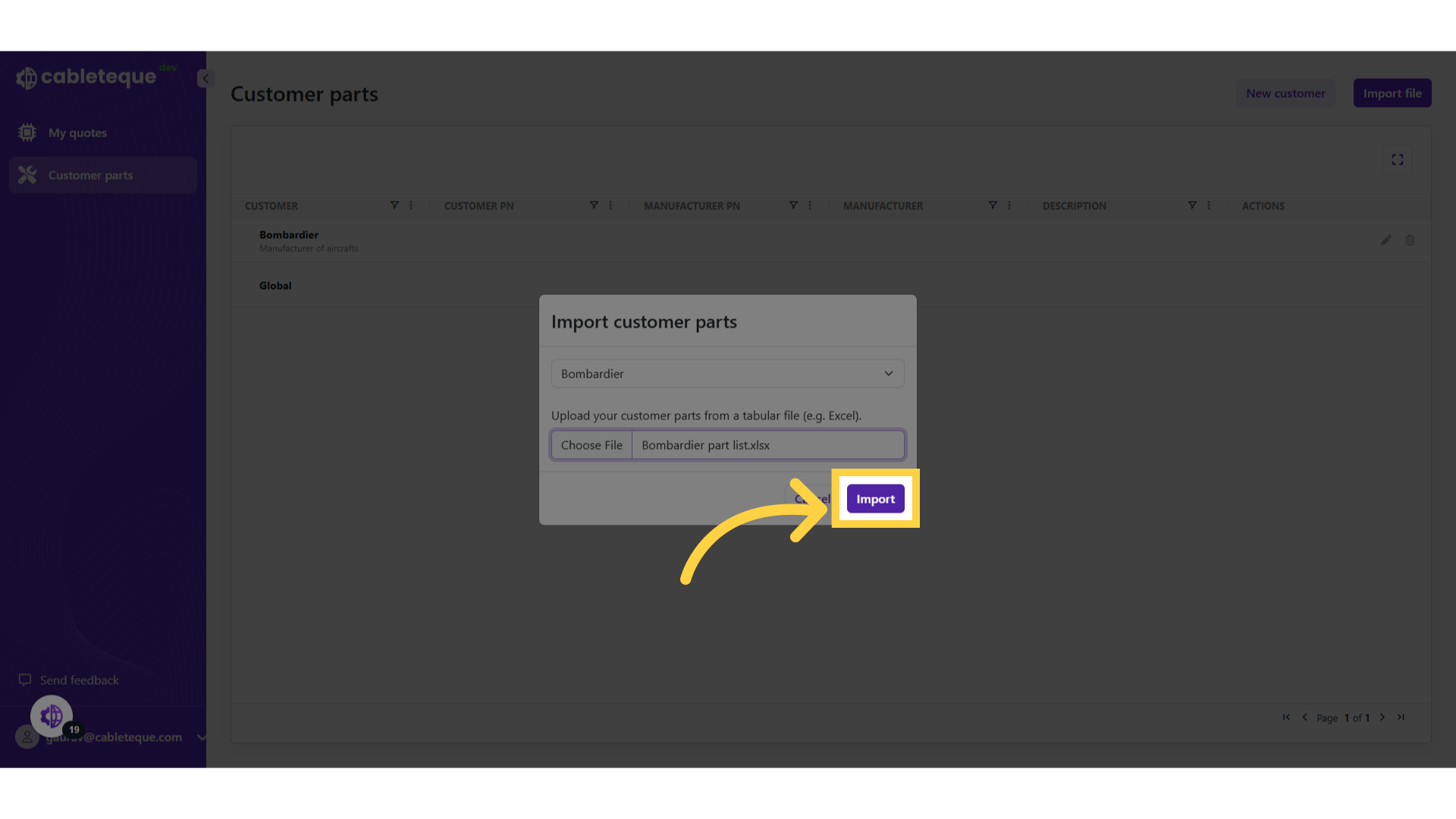Click the Send feedback link
The width and height of the screenshot is (1456, 819).
[x=79, y=679]
